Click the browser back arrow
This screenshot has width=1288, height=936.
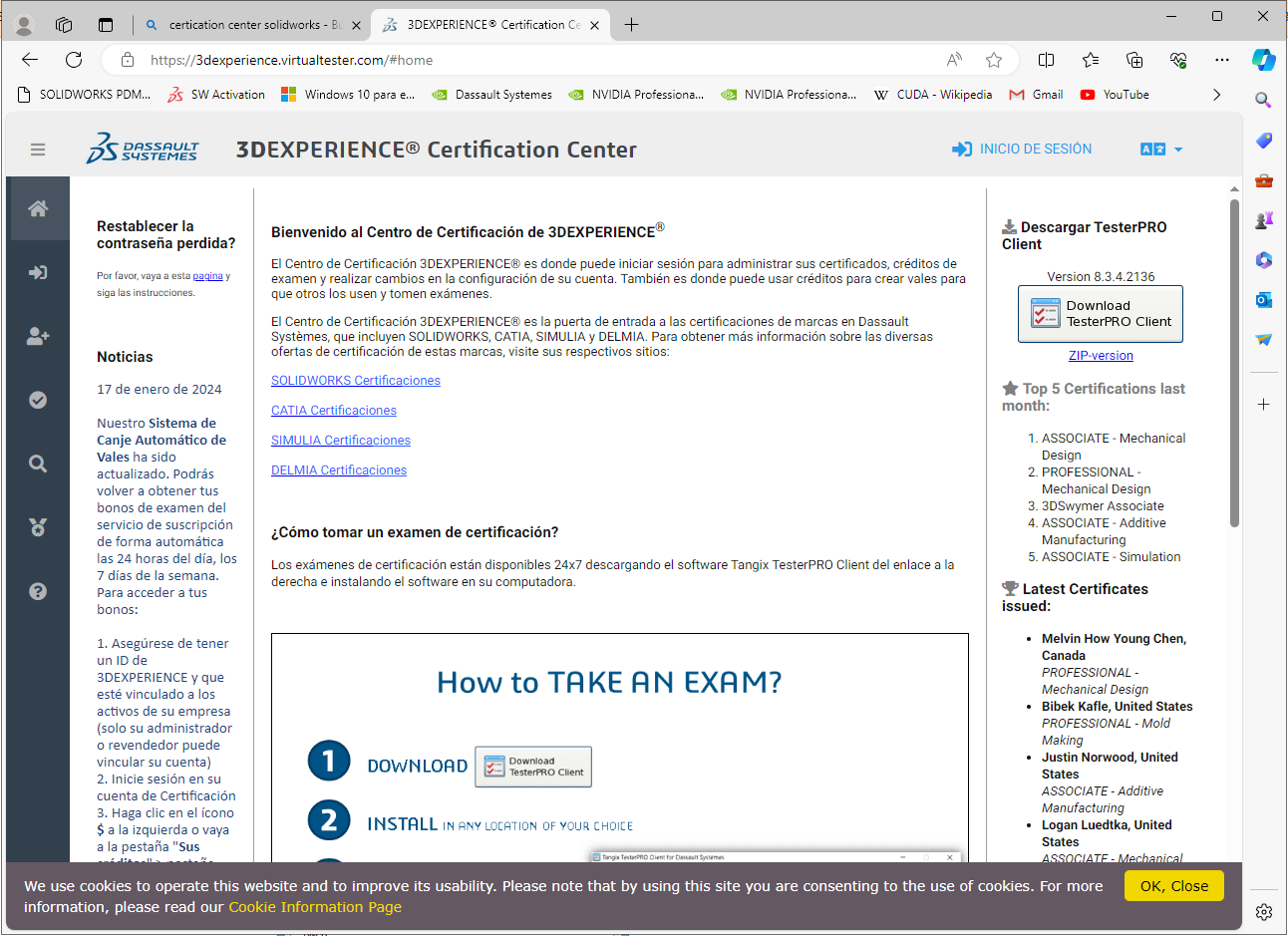click(x=30, y=60)
